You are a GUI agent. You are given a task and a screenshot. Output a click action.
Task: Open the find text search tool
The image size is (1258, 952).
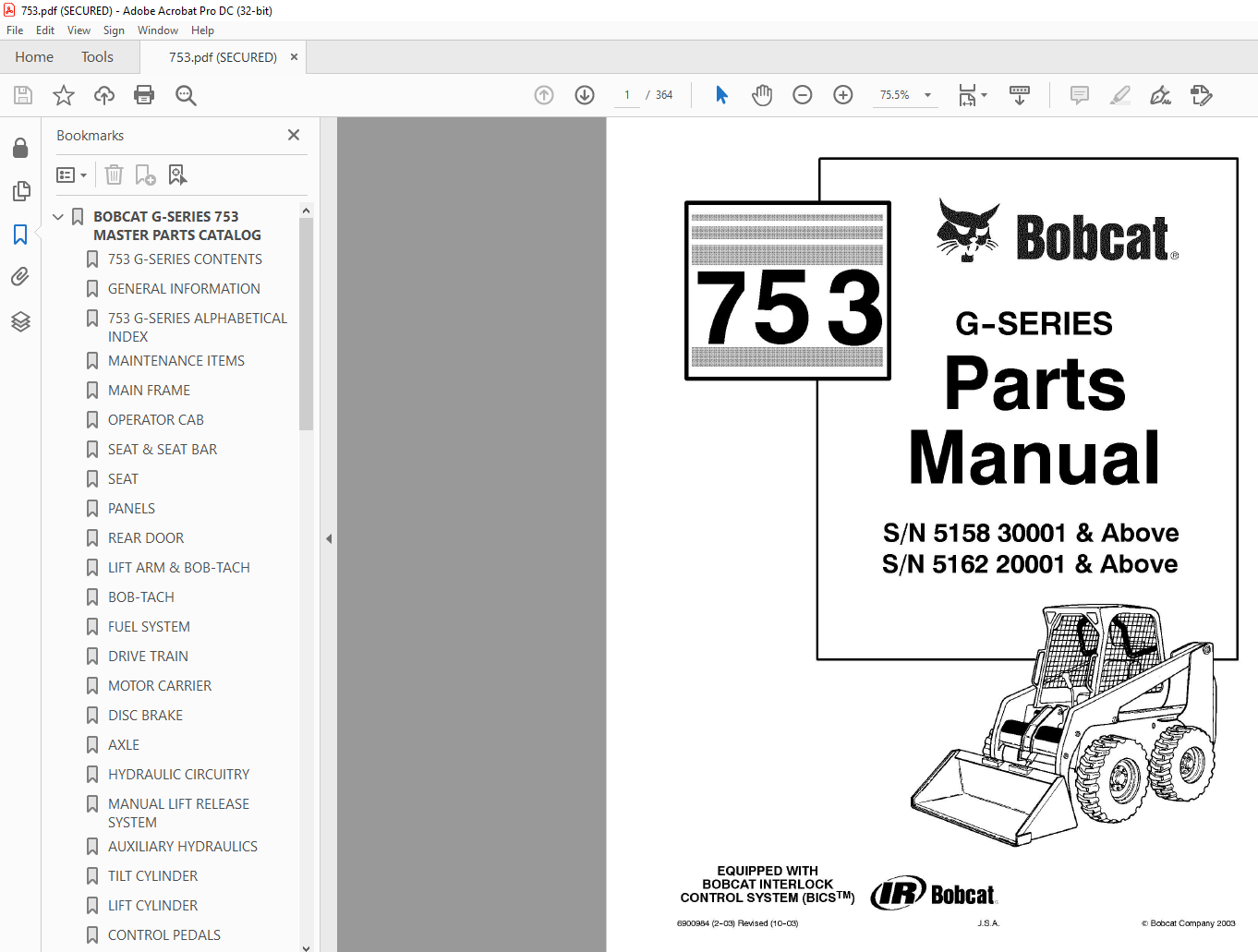(x=186, y=95)
